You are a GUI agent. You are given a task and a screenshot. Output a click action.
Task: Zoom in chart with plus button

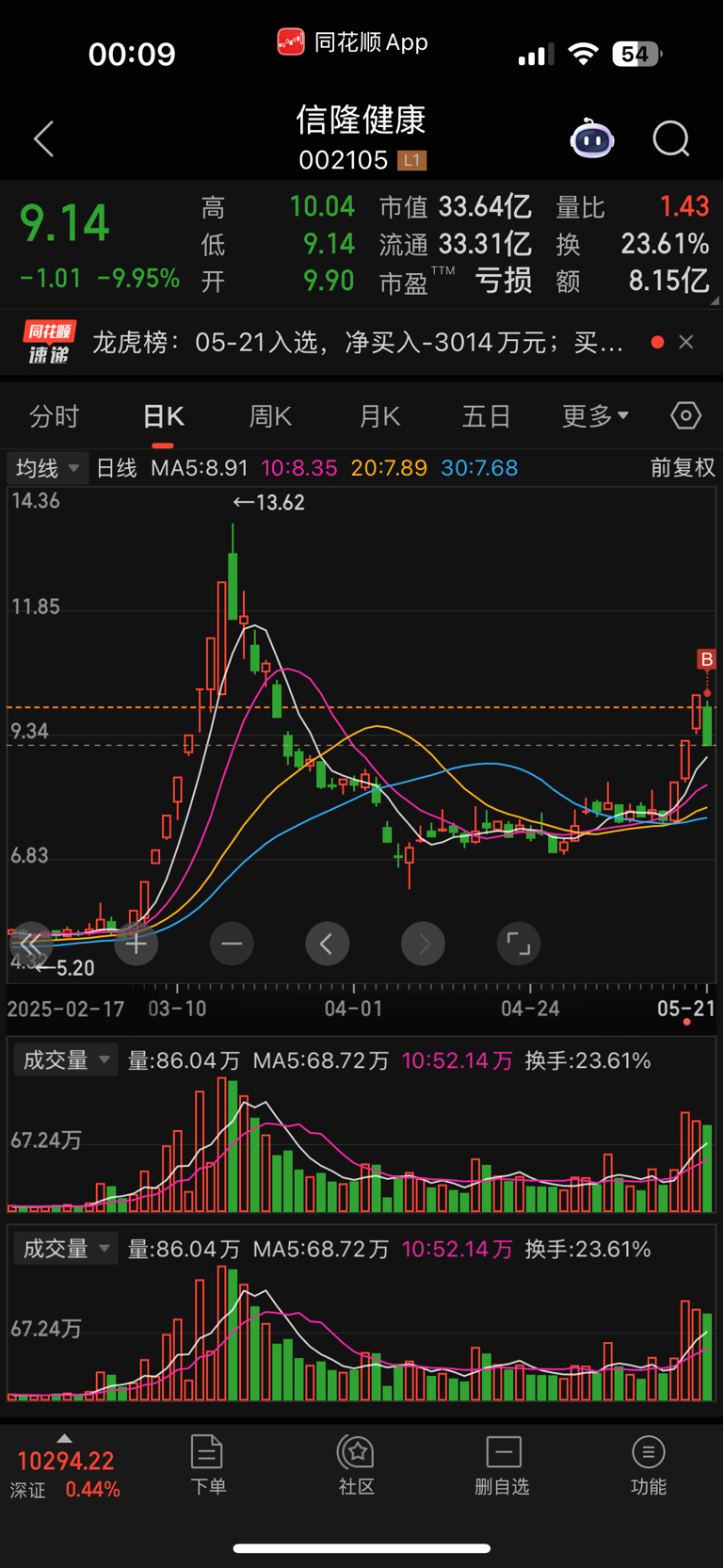[137, 944]
